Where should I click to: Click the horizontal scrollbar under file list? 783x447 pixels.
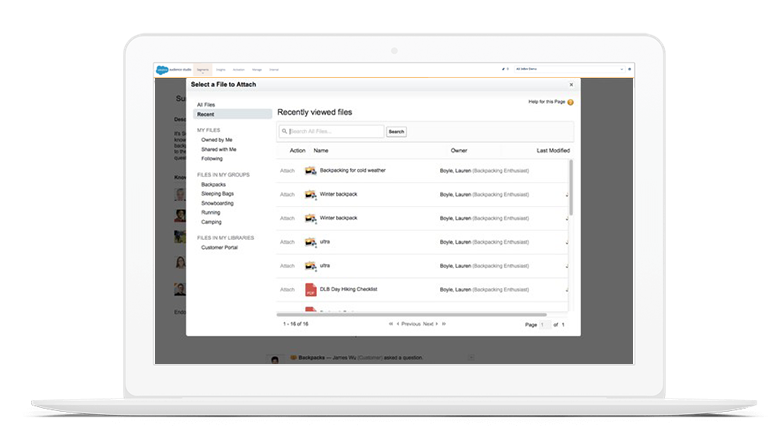point(411,315)
